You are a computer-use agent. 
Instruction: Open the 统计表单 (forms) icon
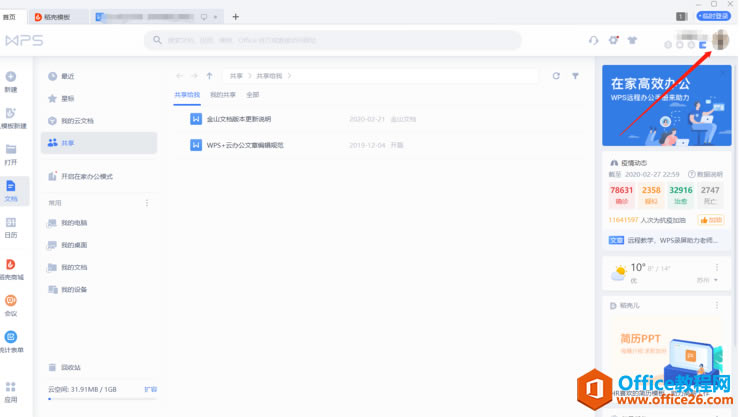11,337
